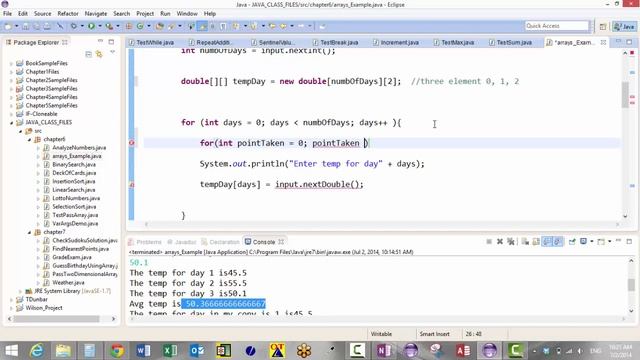This screenshot has width=640, height=360.
Task: Click Package Explorer horizontal scrollbar thumb
Action: click(56, 319)
